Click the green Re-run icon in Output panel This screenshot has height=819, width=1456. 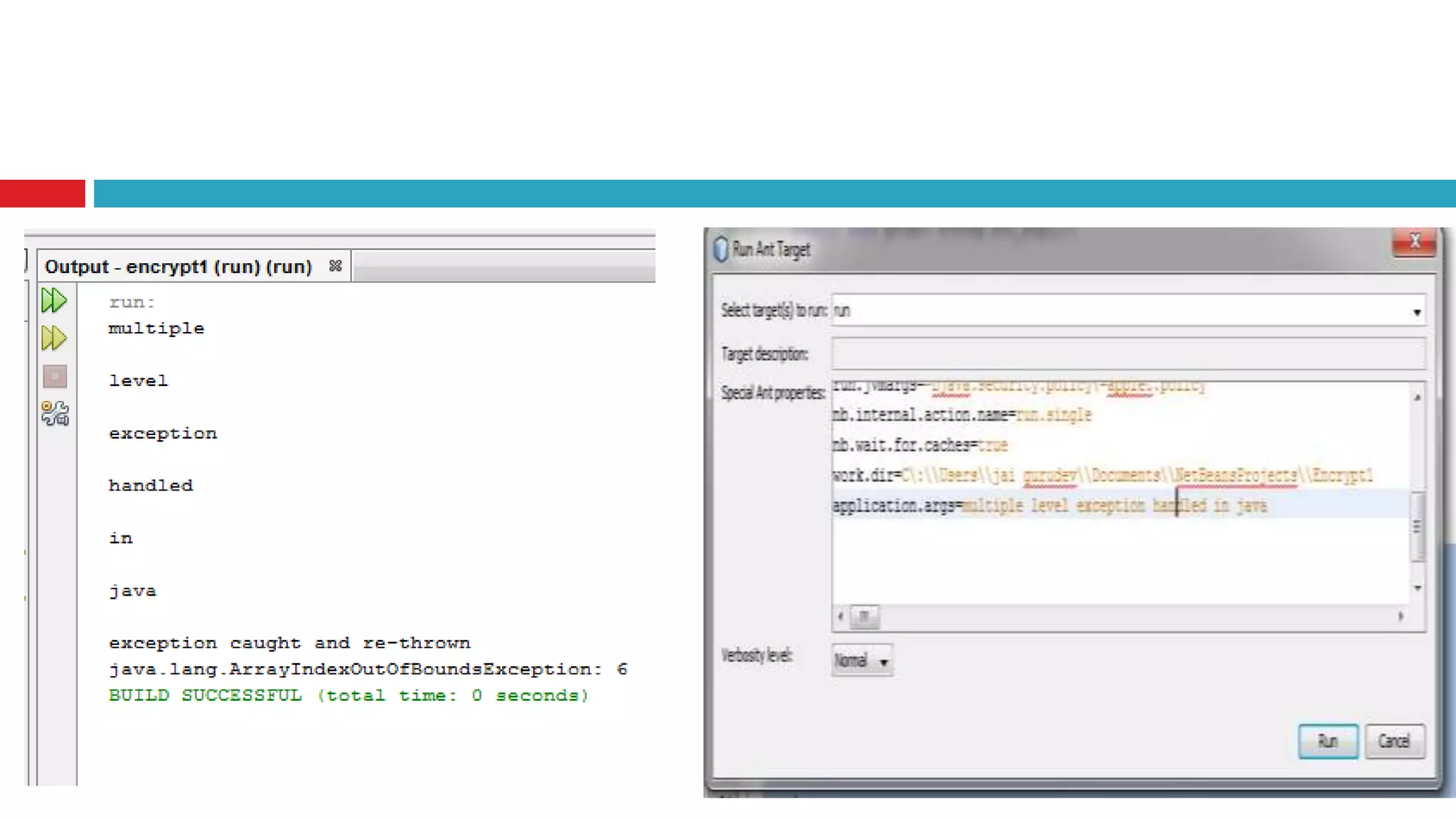[54, 301]
